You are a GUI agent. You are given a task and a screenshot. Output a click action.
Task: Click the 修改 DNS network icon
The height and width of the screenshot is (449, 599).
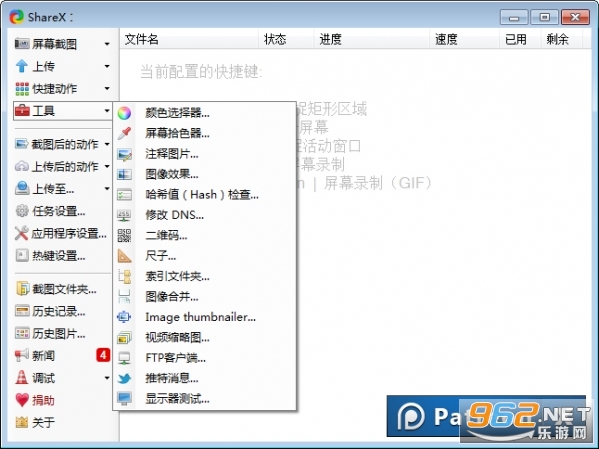click(x=124, y=215)
